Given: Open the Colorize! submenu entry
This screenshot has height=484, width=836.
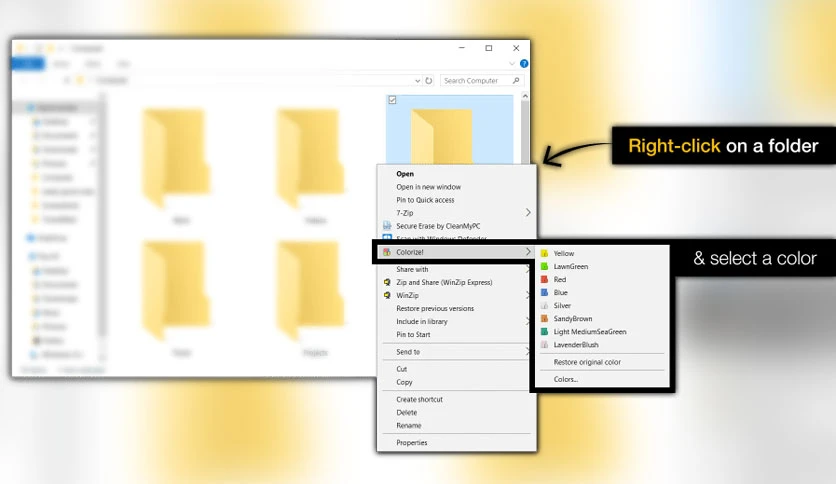Looking at the screenshot, I should point(454,252).
